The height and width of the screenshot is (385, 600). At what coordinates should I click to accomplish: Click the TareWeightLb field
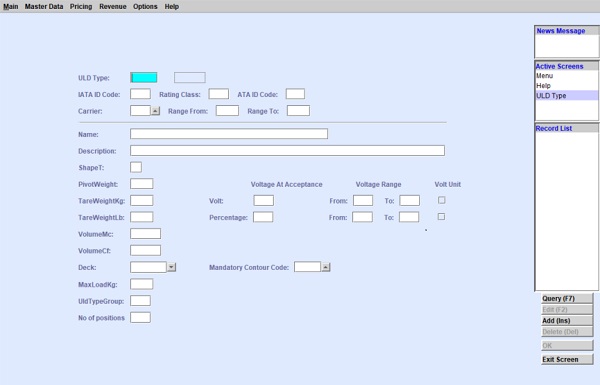click(x=142, y=217)
